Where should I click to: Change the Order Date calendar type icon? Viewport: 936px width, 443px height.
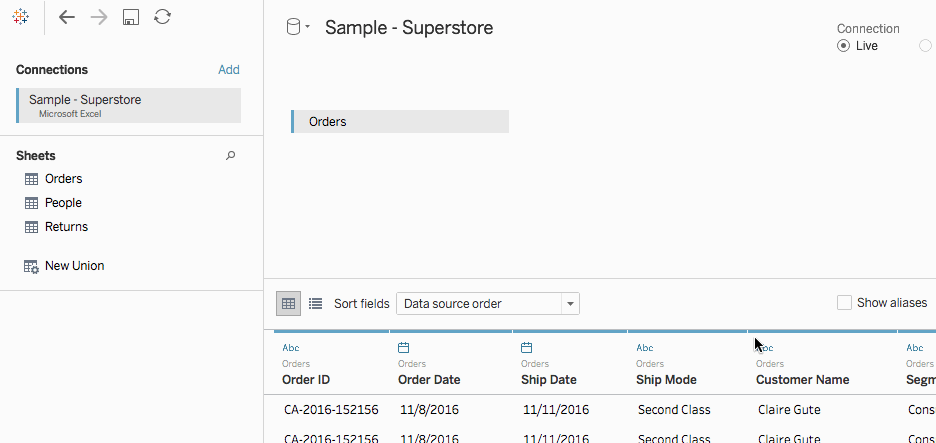point(404,347)
